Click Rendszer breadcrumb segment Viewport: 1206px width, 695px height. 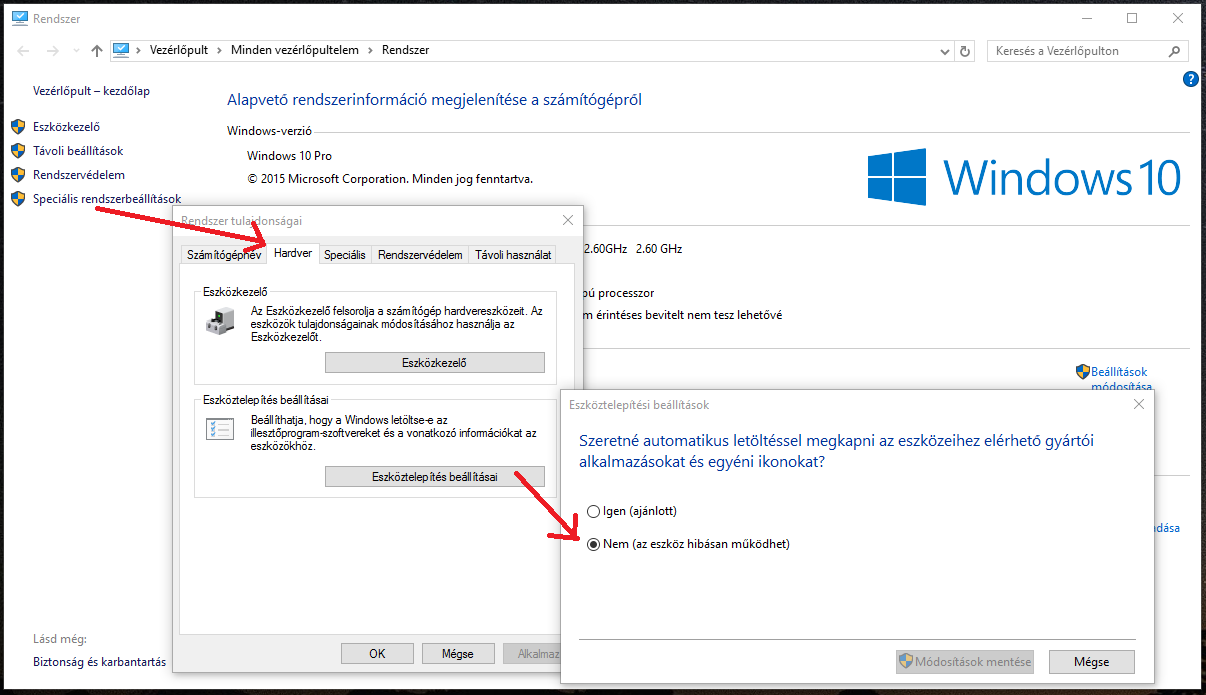(405, 50)
